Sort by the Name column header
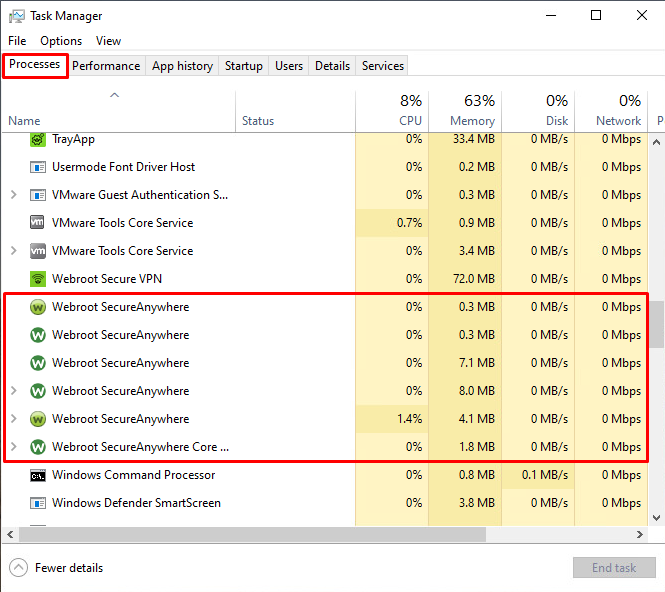The height and width of the screenshot is (592, 665). [x=118, y=111]
